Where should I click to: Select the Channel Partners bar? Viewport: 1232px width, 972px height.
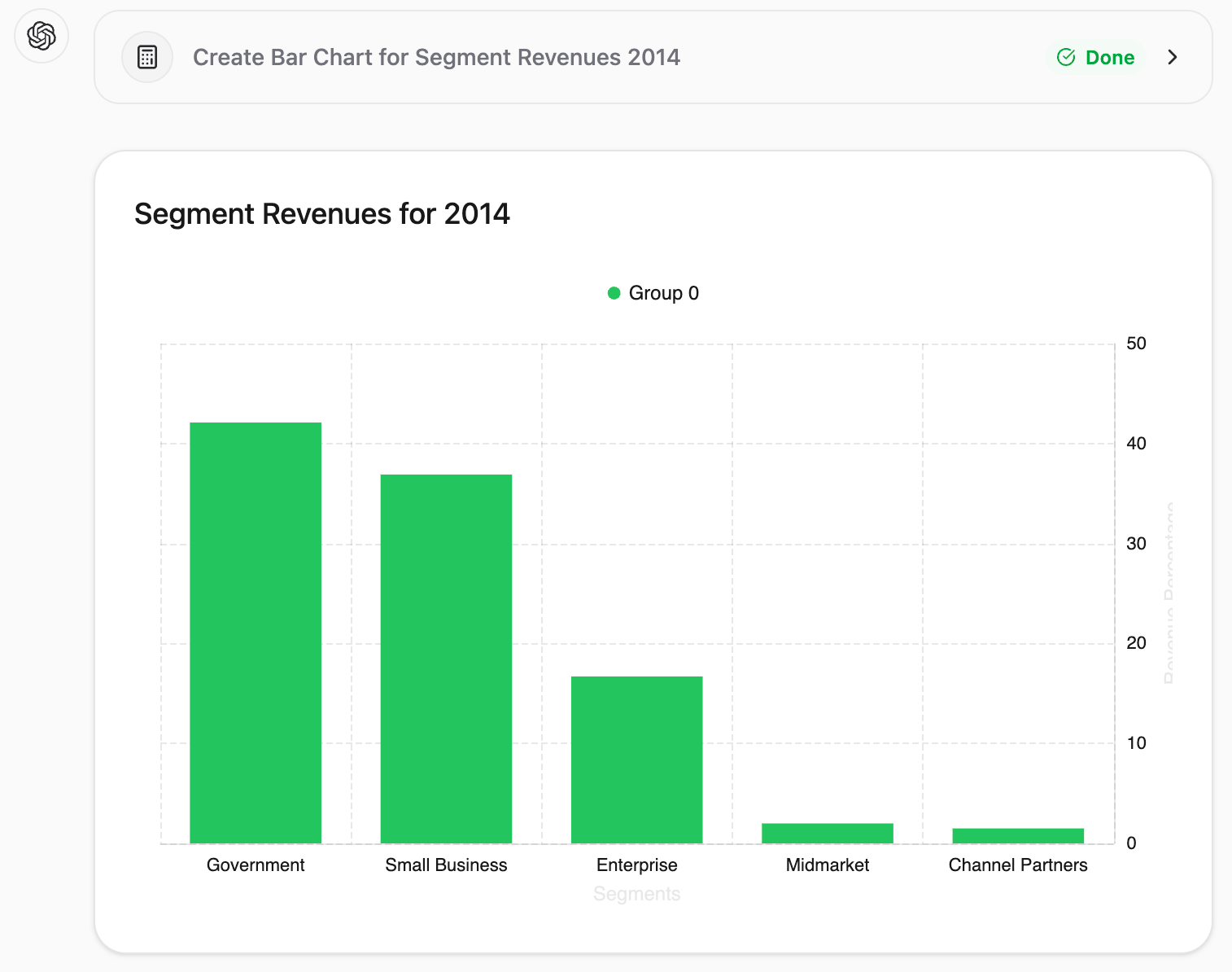(x=1018, y=836)
